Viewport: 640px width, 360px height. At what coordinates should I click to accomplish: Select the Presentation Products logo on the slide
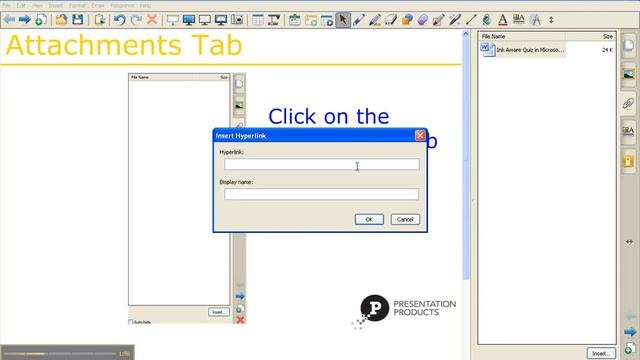click(404, 311)
